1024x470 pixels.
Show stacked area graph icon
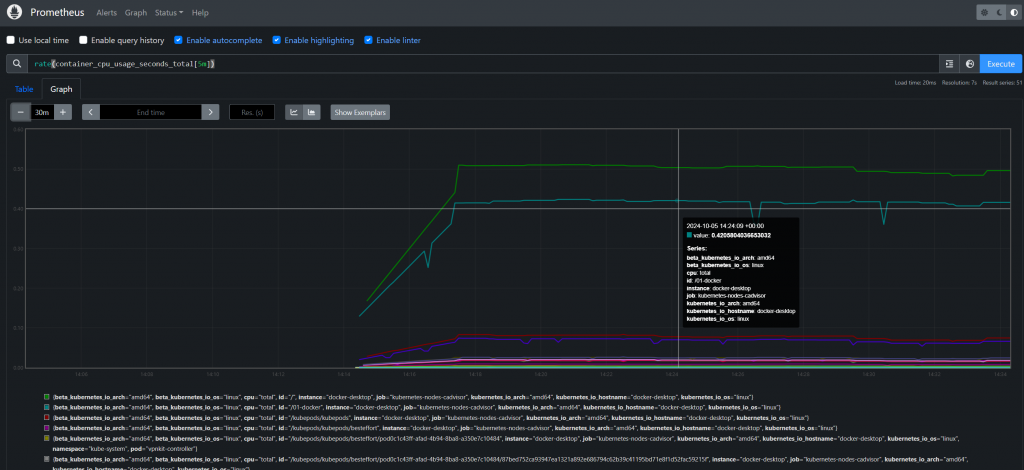[x=311, y=112]
